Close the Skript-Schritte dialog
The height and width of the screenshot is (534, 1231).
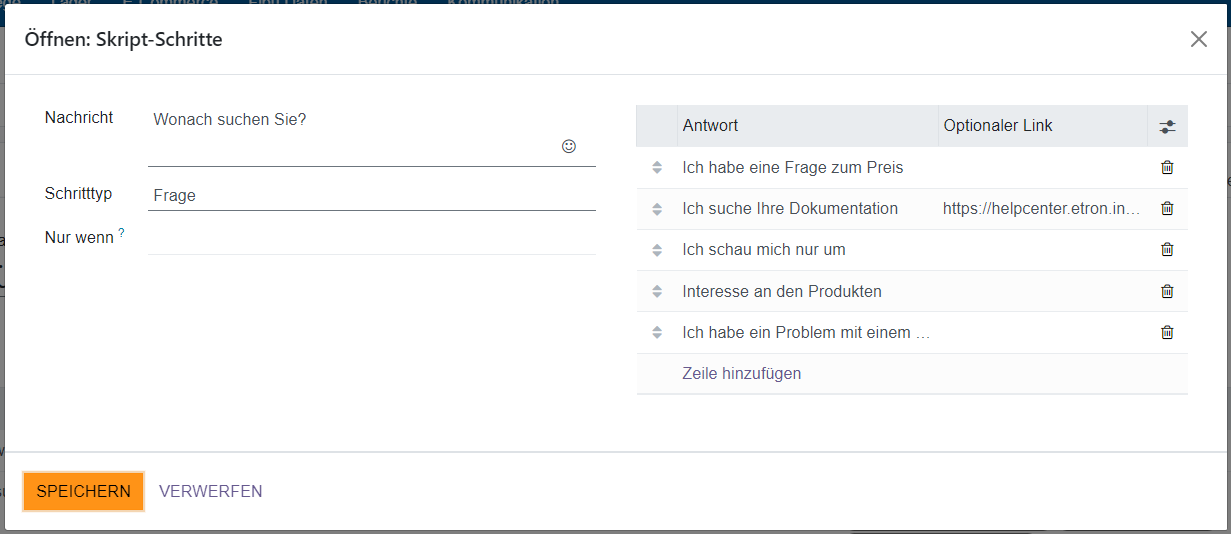point(1198,39)
